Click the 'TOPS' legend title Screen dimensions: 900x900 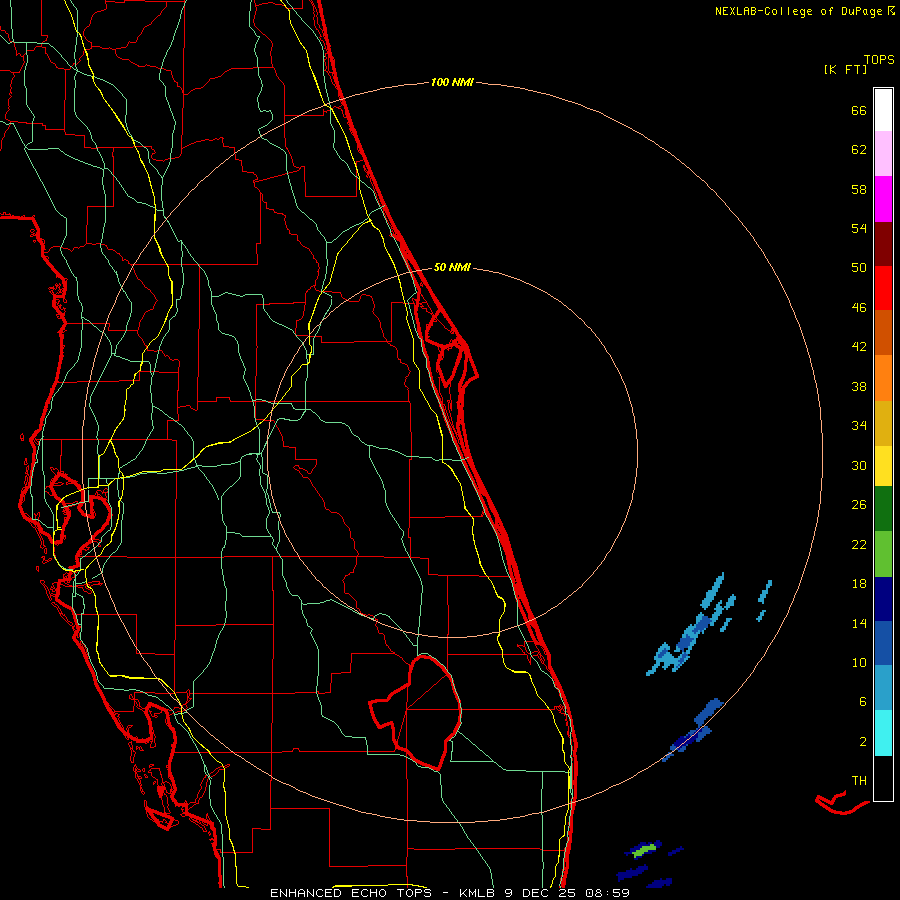[x=879, y=60]
